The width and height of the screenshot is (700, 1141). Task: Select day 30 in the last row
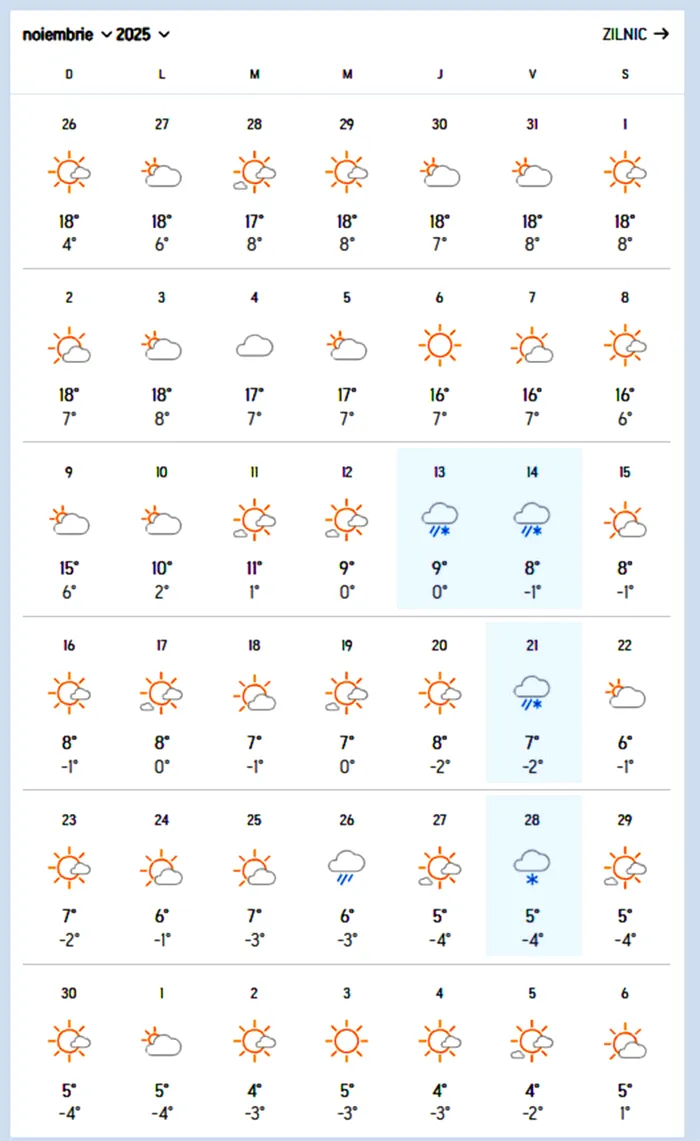(x=69, y=1048)
